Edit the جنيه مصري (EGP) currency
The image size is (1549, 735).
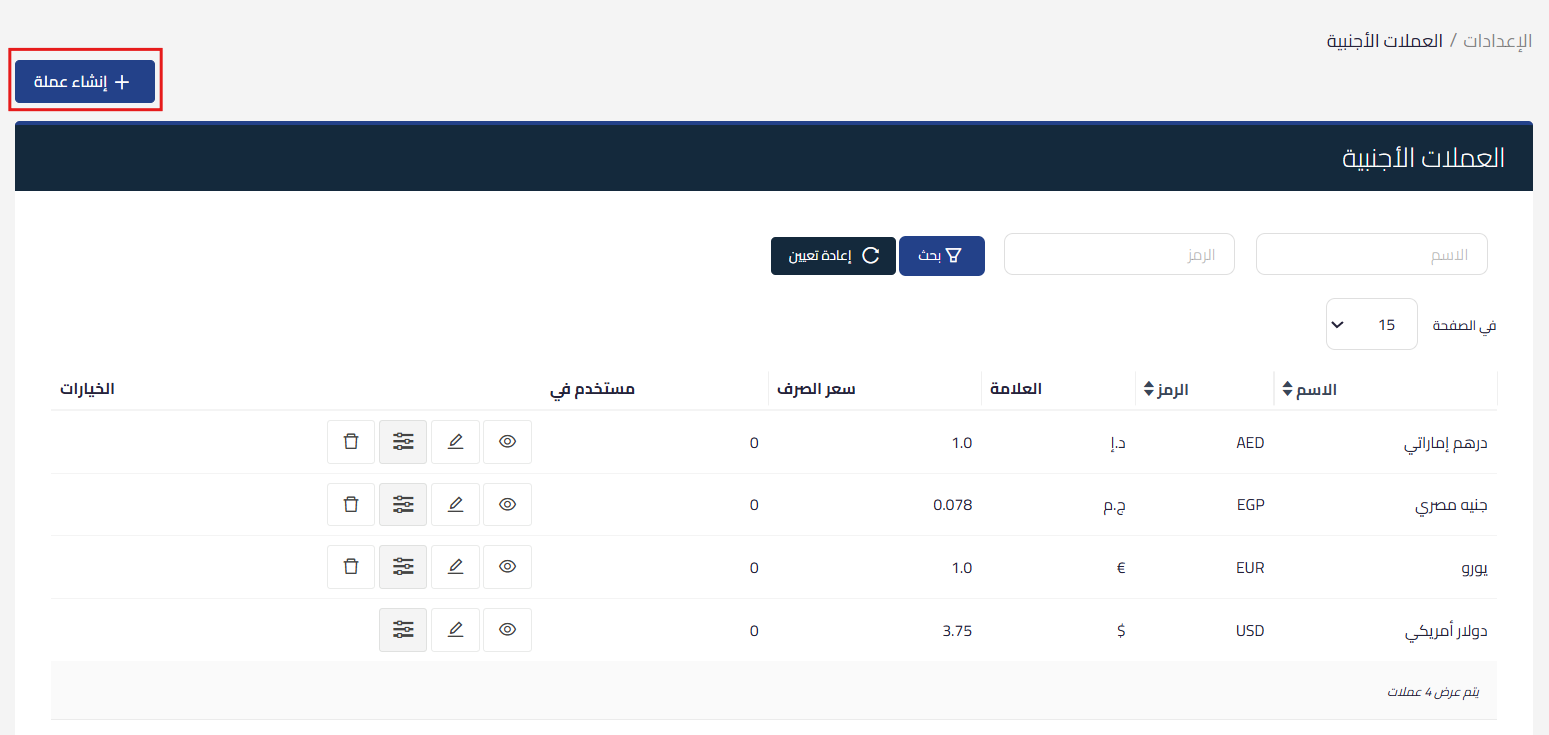pos(455,504)
